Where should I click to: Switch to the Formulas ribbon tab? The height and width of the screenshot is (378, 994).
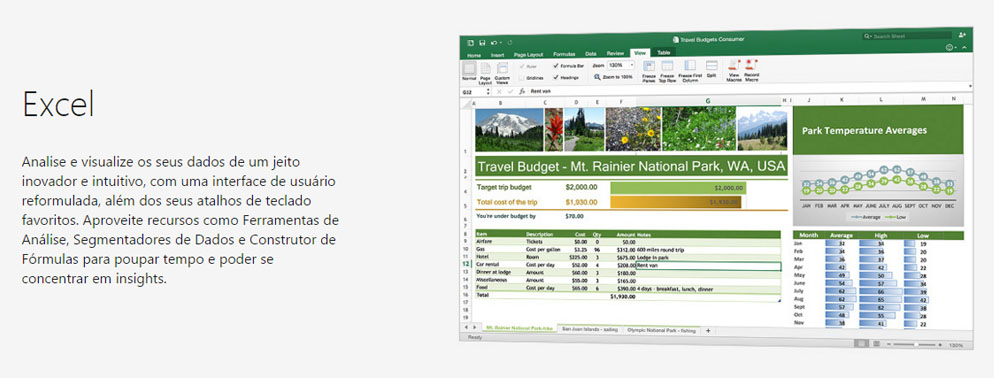564,55
